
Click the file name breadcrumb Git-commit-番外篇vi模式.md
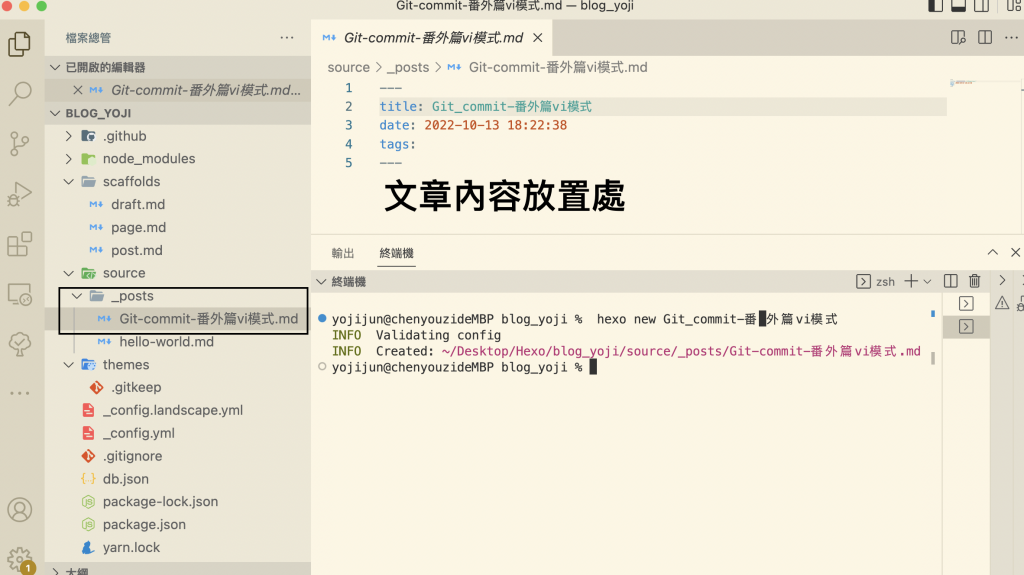pyautogui.click(x=558, y=67)
